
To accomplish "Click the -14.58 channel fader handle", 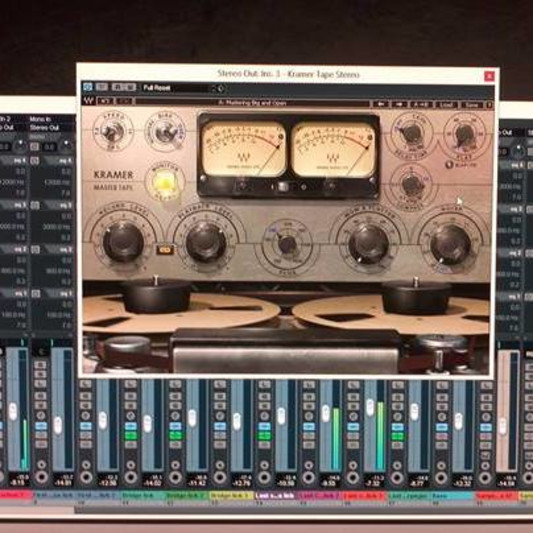I will pyautogui.click(x=503, y=426).
